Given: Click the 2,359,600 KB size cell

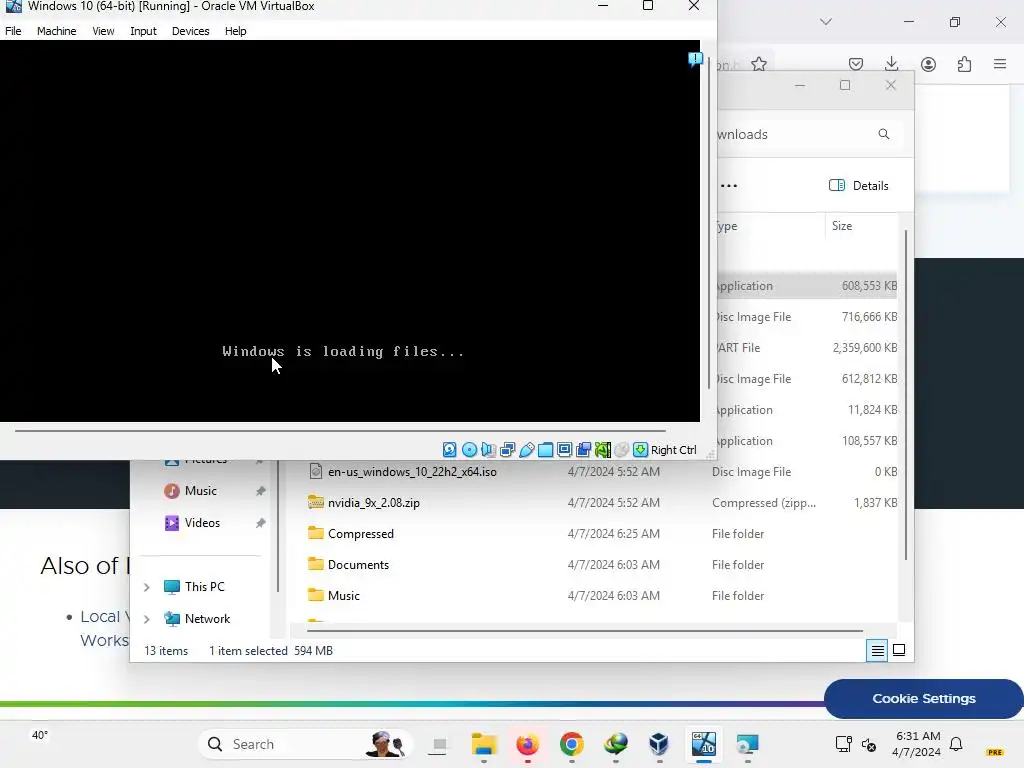Looking at the screenshot, I should click(x=865, y=348).
